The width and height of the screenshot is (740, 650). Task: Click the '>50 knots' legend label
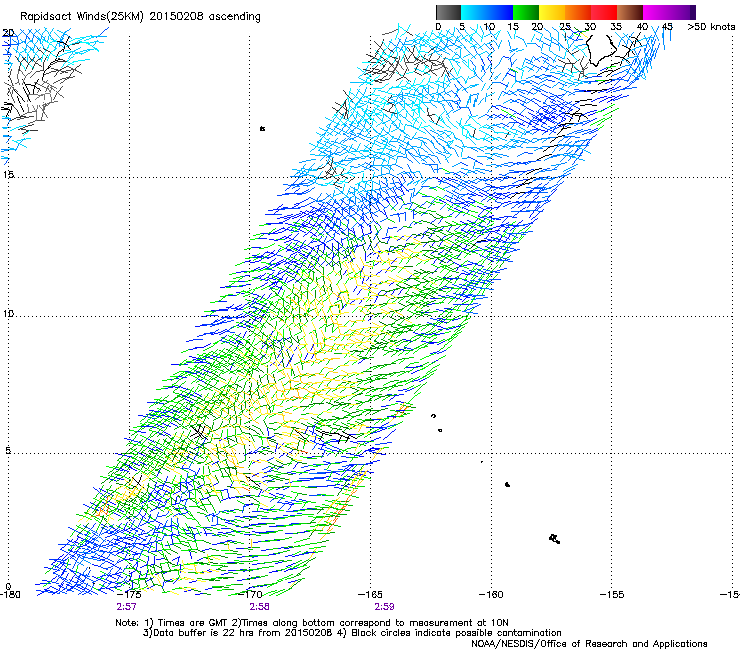coord(711,27)
